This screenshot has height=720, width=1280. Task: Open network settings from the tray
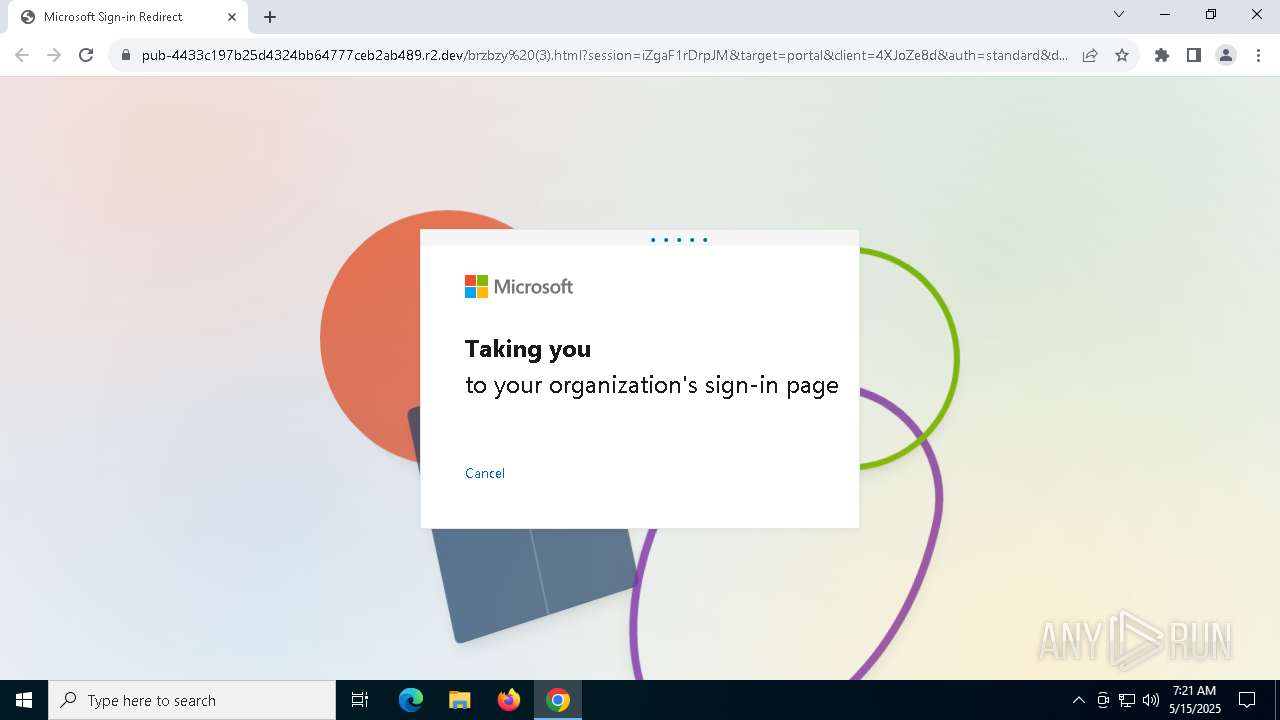coord(1127,700)
